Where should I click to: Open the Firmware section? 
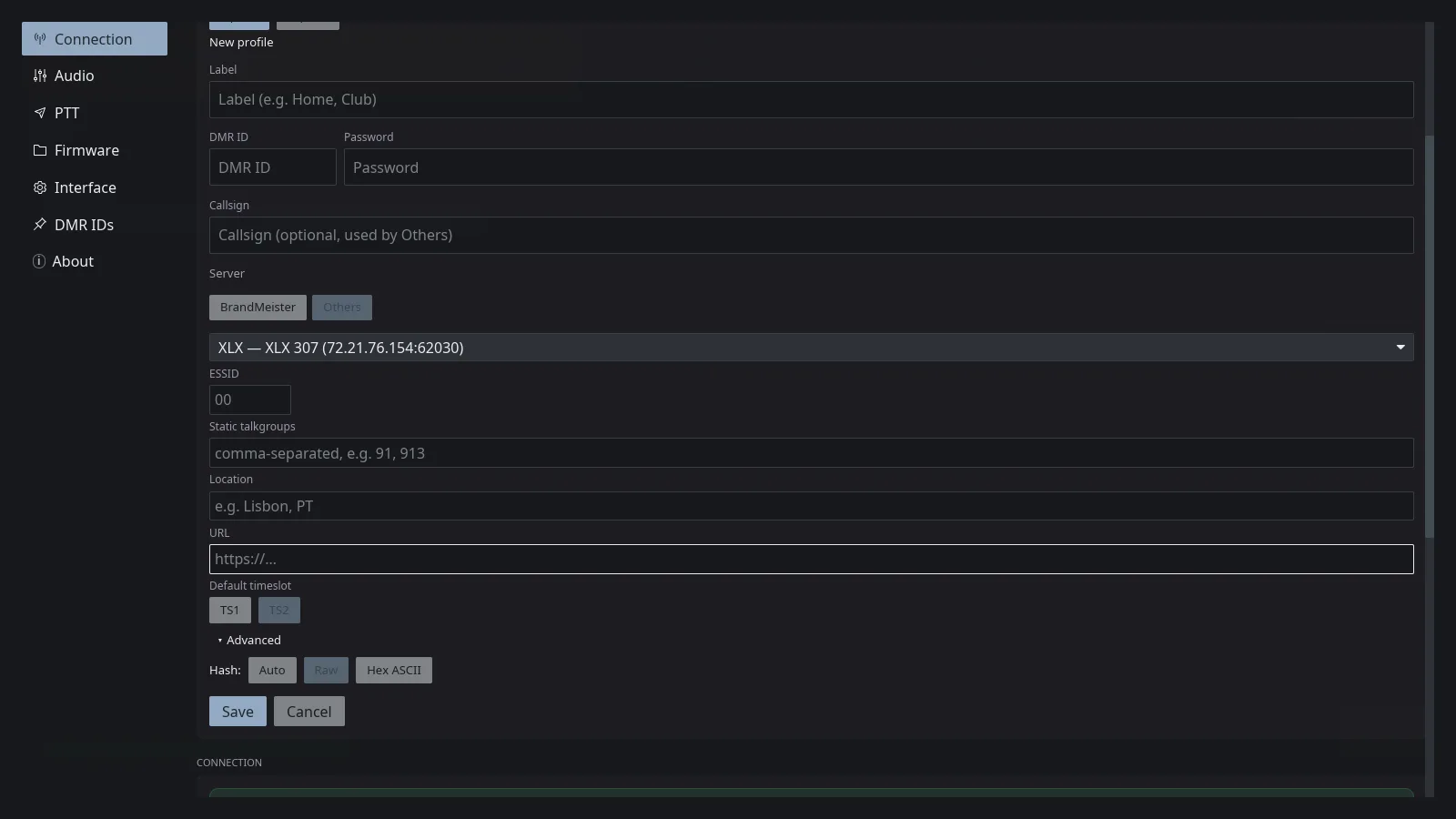click(x=95, y=151)
